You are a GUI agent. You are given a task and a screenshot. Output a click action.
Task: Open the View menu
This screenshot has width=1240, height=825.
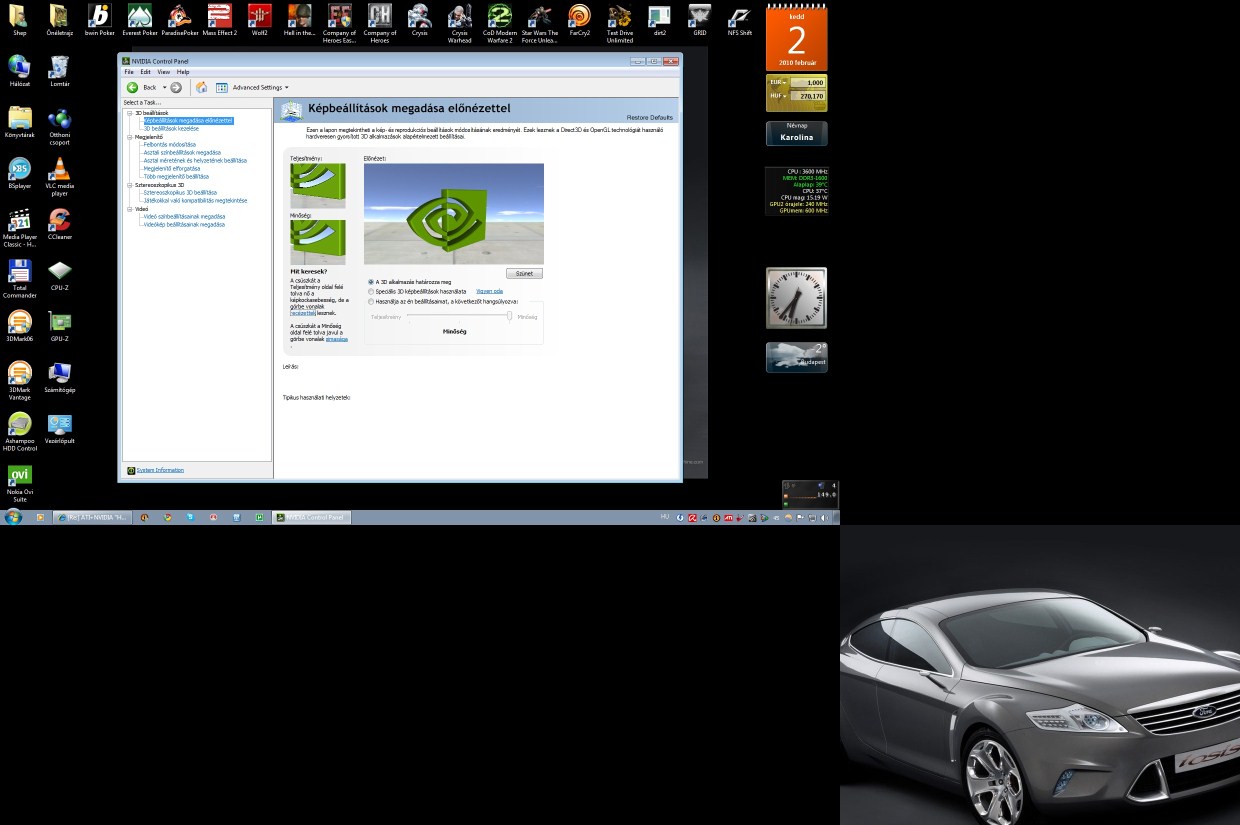click(164, 72)
